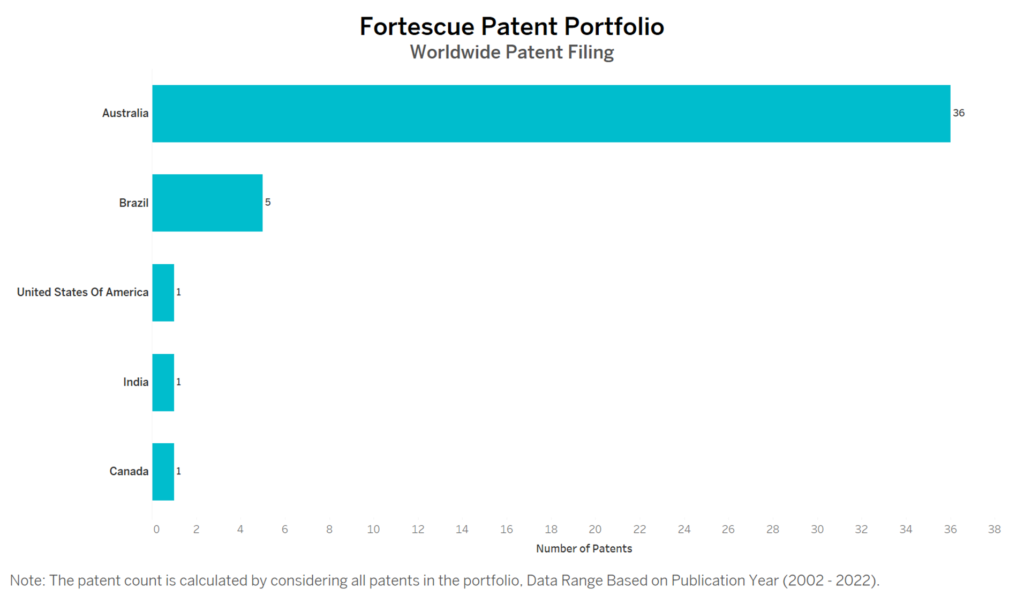The image size is (1024, 603).
Task: Select the Canada country label
Action: pos(129,471)
